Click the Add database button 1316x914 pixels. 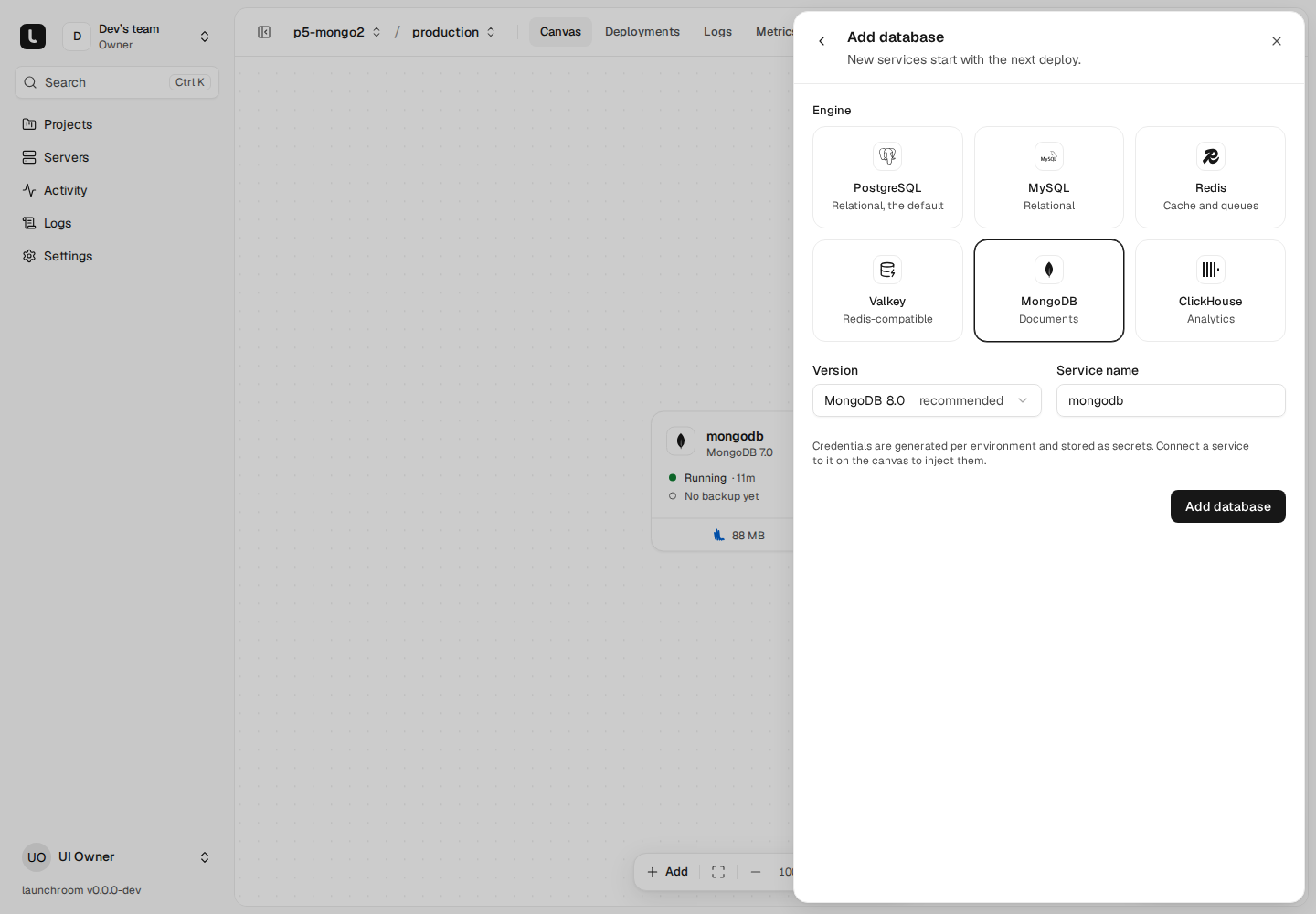(1228, 506)
